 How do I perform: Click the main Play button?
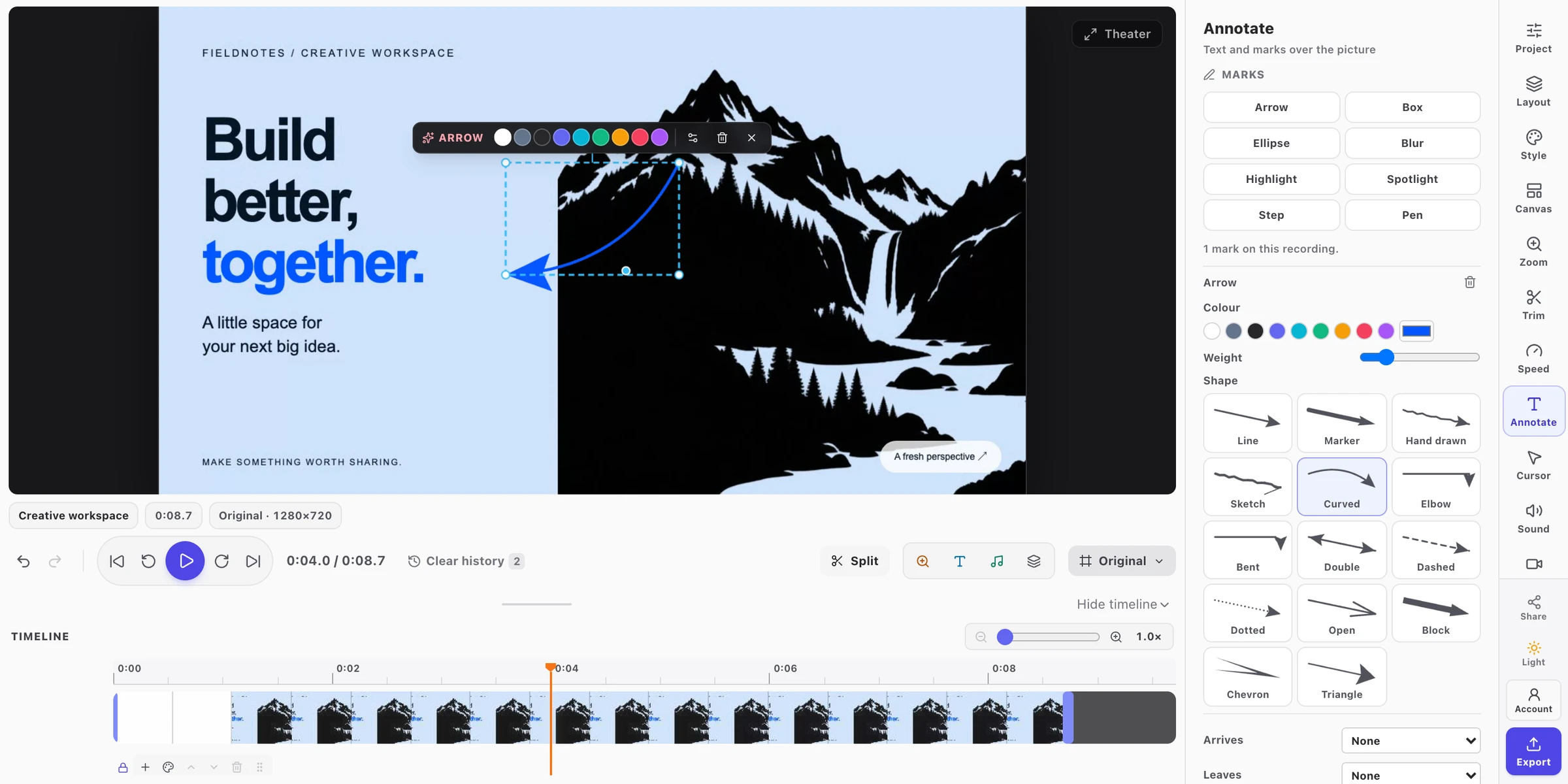(185, 561)
